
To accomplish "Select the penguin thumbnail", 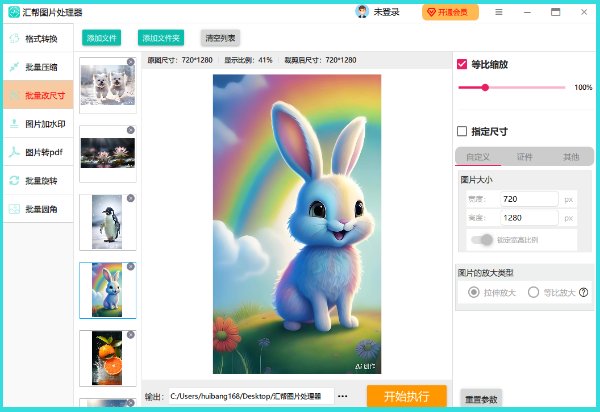I will click(108, 222).
